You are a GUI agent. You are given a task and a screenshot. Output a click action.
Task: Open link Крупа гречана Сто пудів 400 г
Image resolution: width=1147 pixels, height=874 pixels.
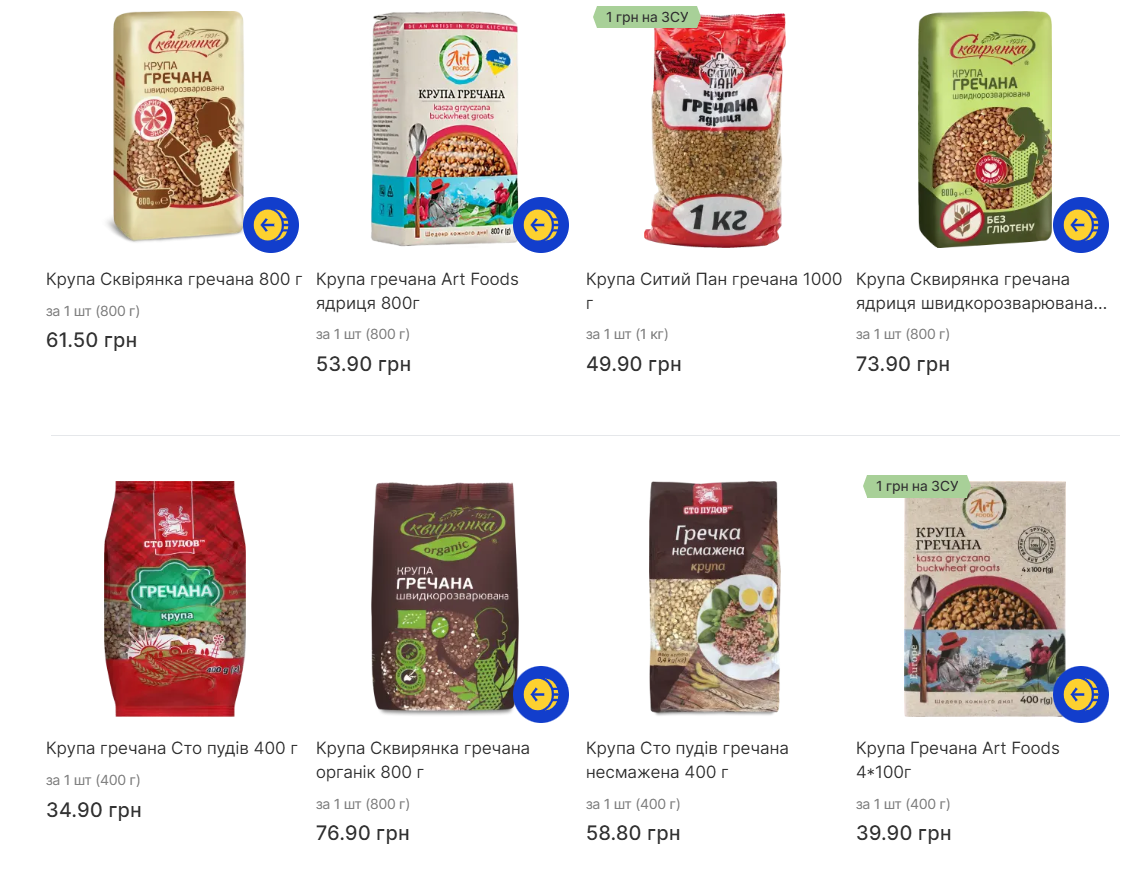(172, 748)
